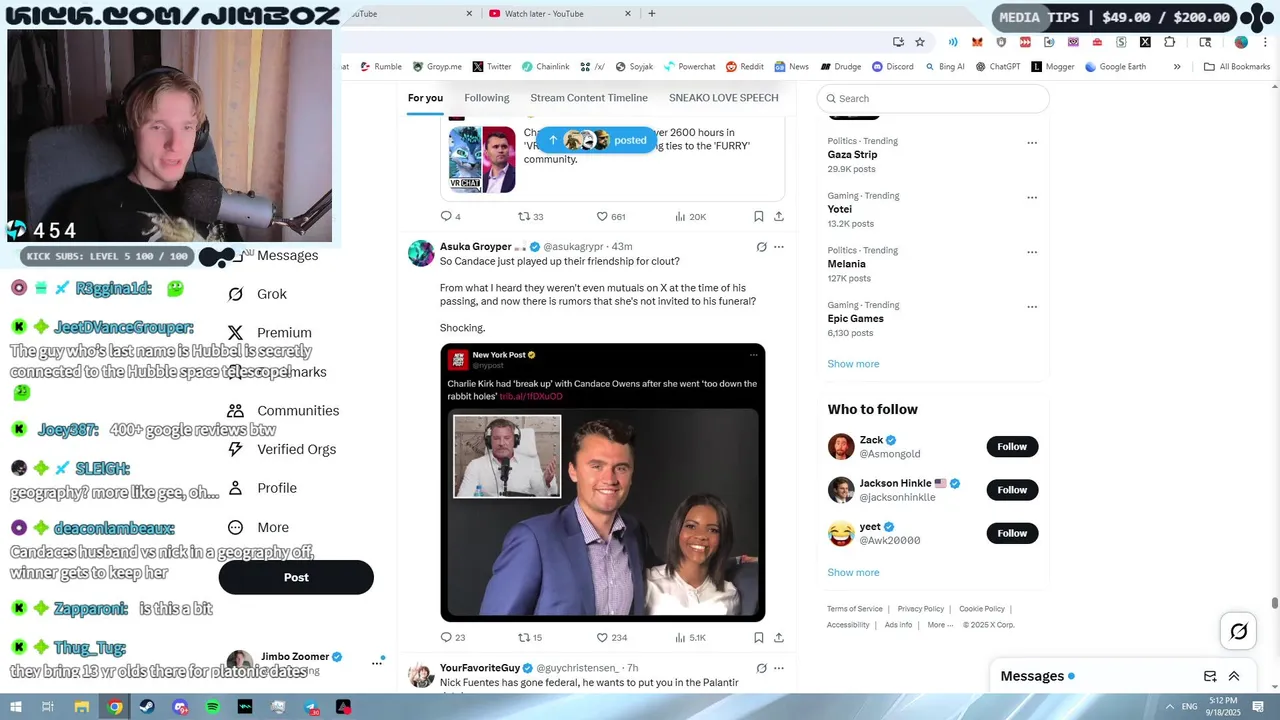Open Windows Start menu
Screen dimensions: 1280x720
tap(16, 707)
